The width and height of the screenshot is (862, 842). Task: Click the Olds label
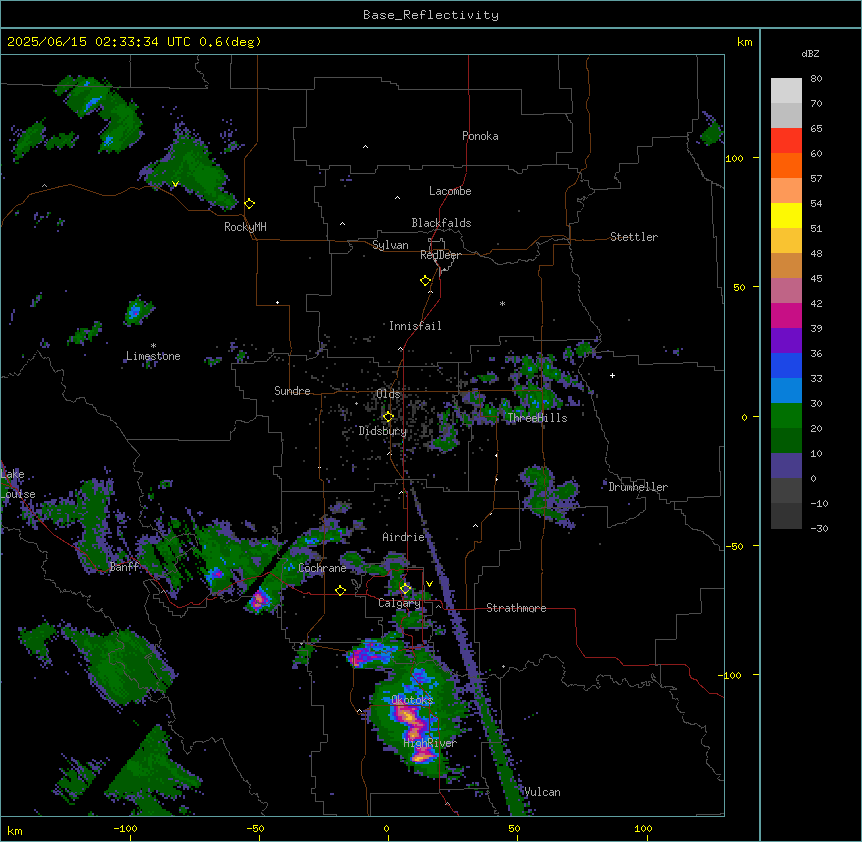[x=388, y=394]
